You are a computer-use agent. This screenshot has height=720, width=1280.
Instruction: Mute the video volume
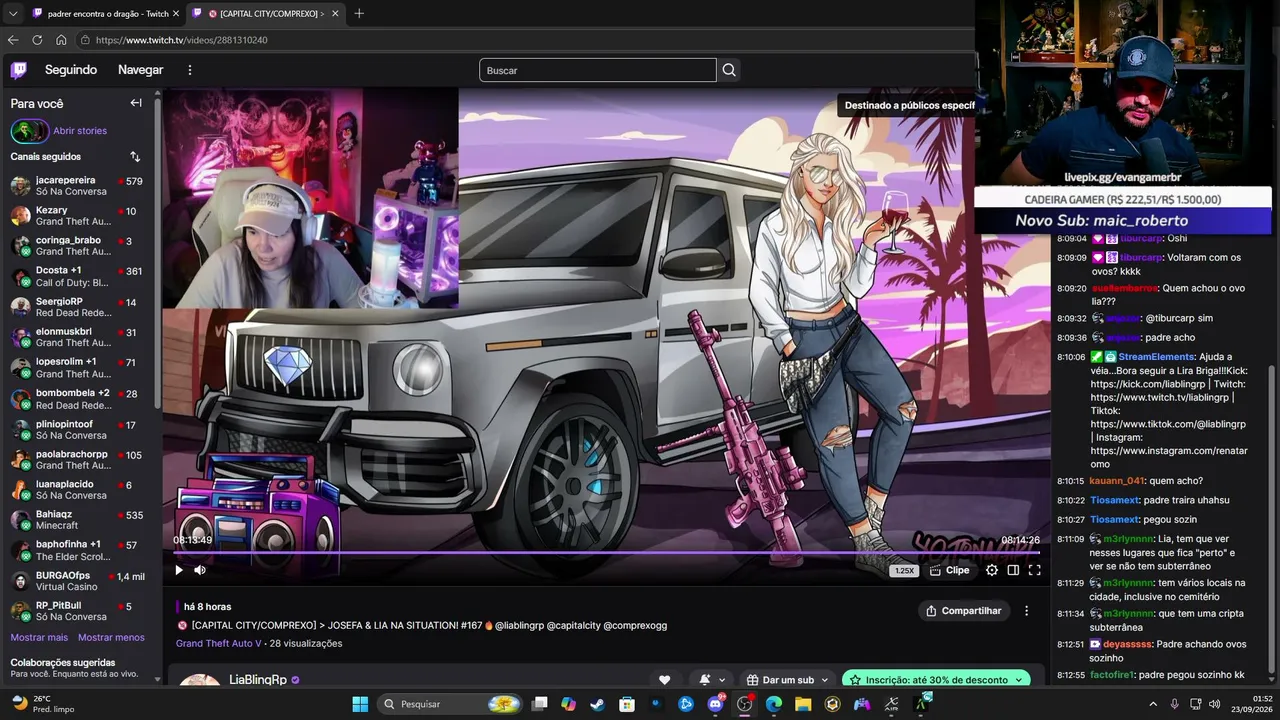(200, 570)
